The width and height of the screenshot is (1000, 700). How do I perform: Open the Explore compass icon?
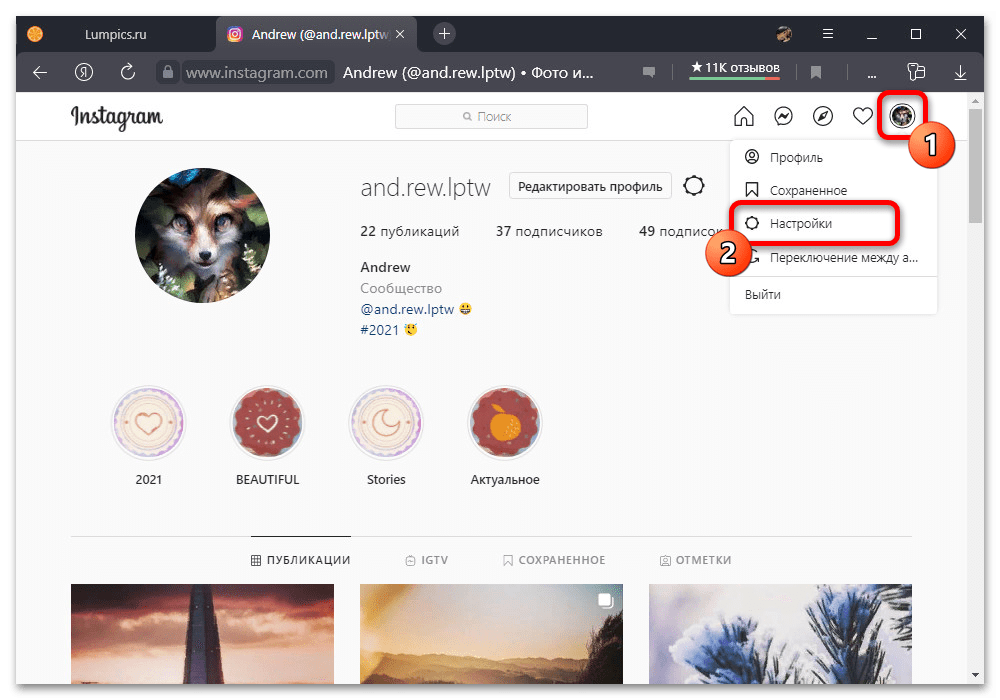(823, 117)
